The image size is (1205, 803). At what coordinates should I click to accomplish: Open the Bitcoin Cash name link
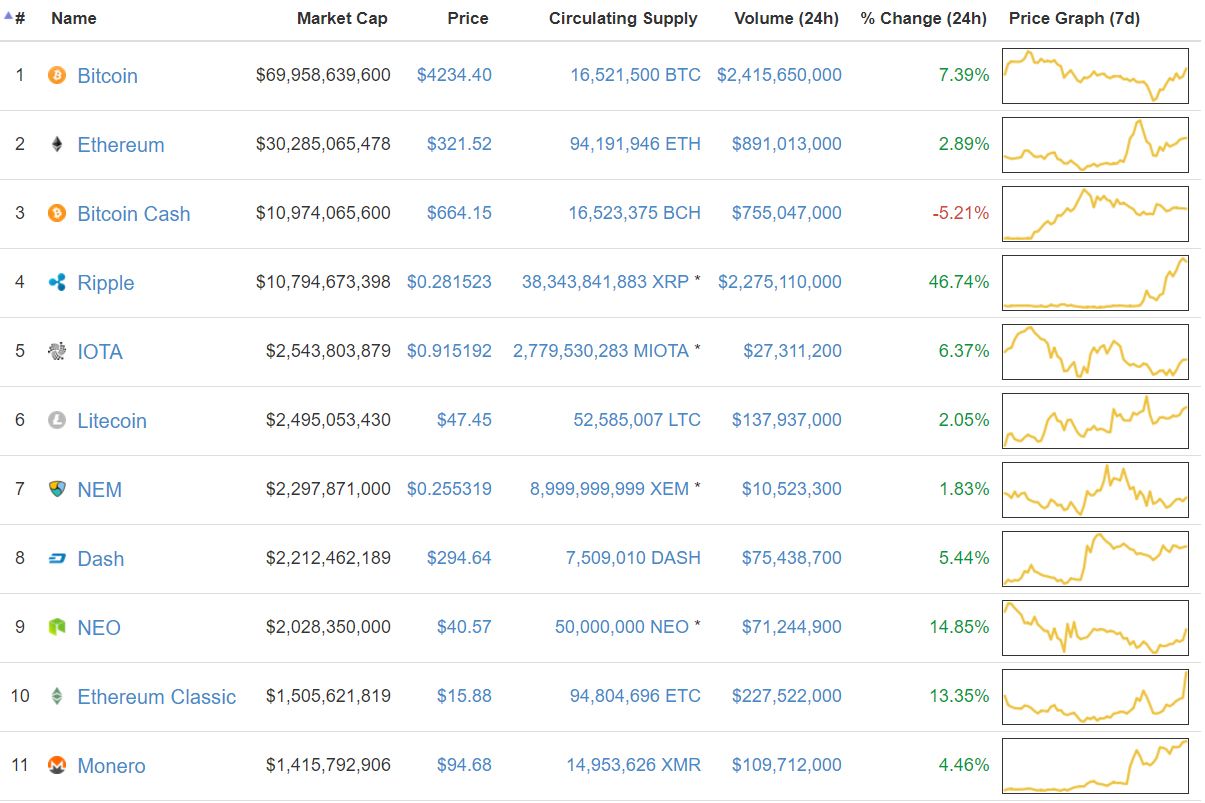click(x=134, y=213)
